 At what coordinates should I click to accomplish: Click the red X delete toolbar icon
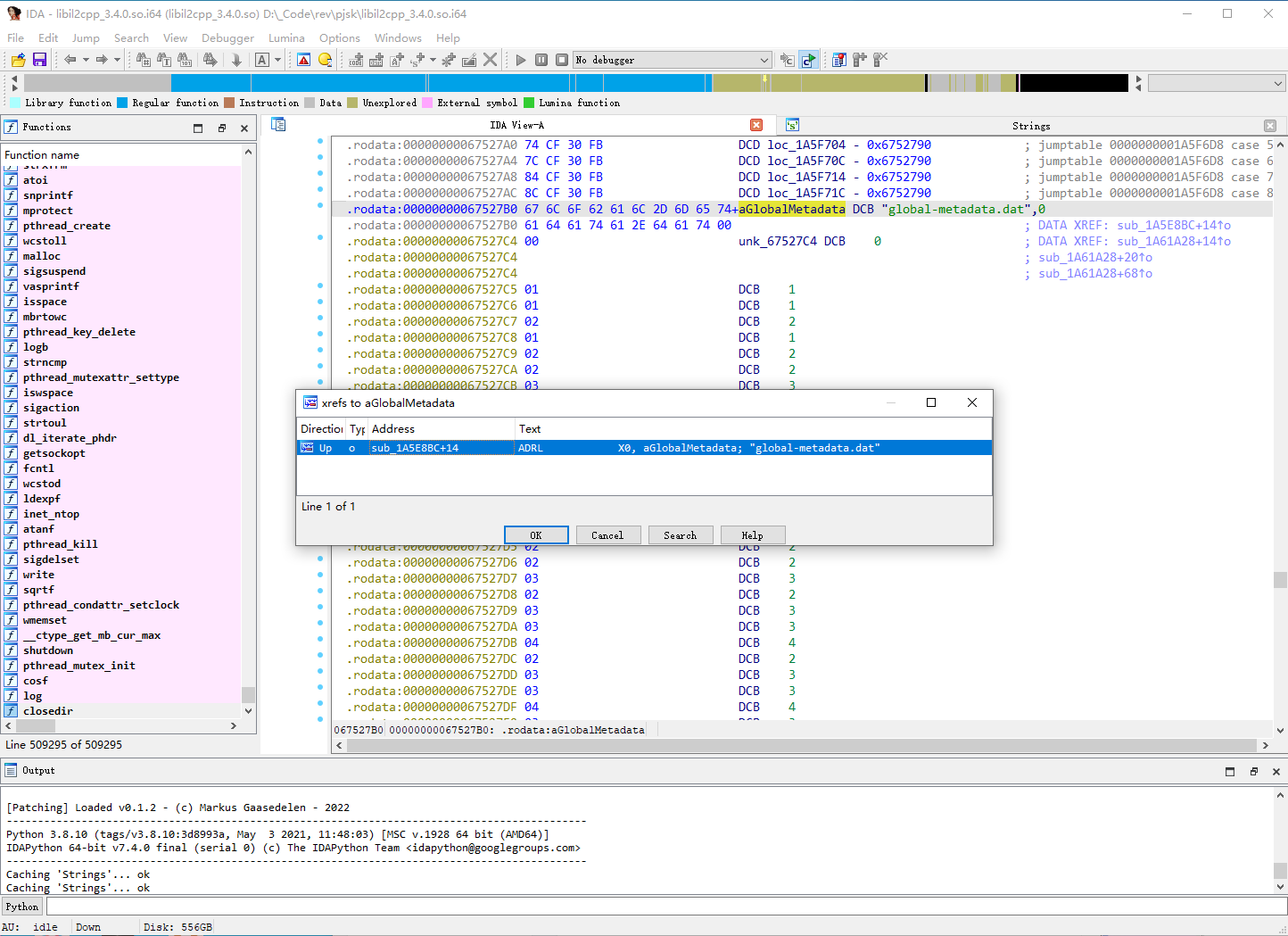490,60
